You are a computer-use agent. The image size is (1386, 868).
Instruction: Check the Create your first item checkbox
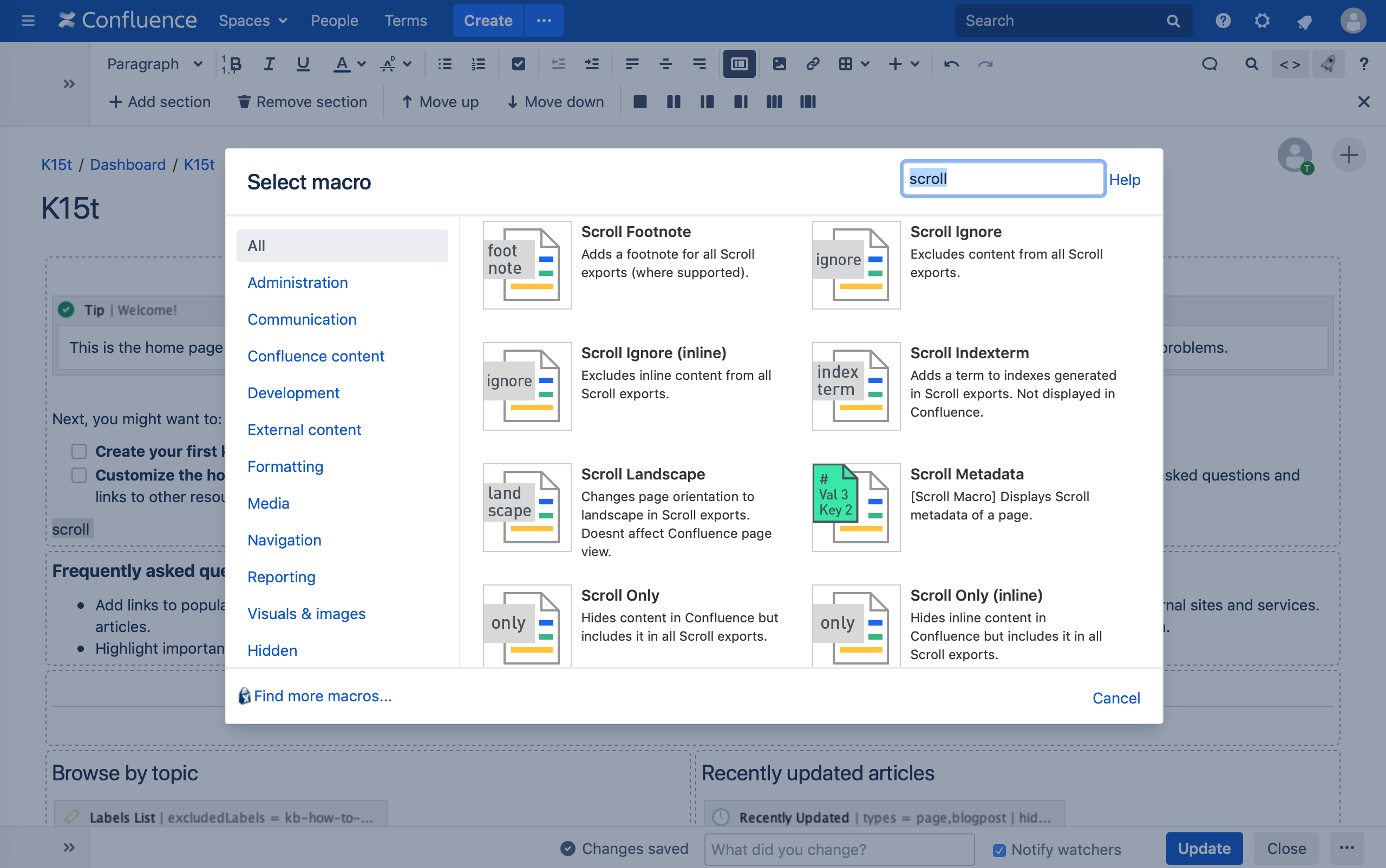point(78,451)
